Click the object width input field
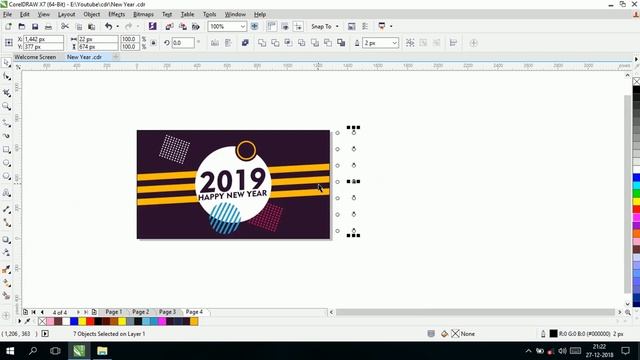640x360 pixels. pos(98,39)
